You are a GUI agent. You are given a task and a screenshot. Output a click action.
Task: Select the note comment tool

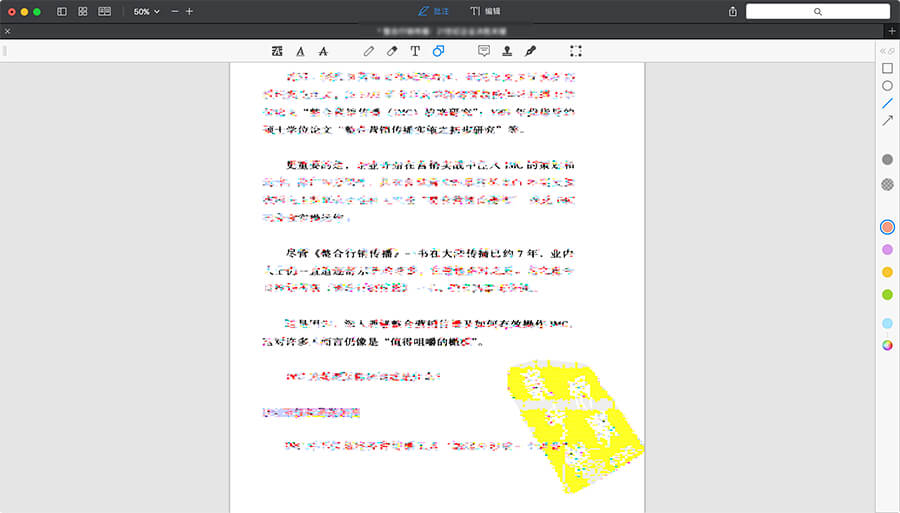[x=484, y=51]
